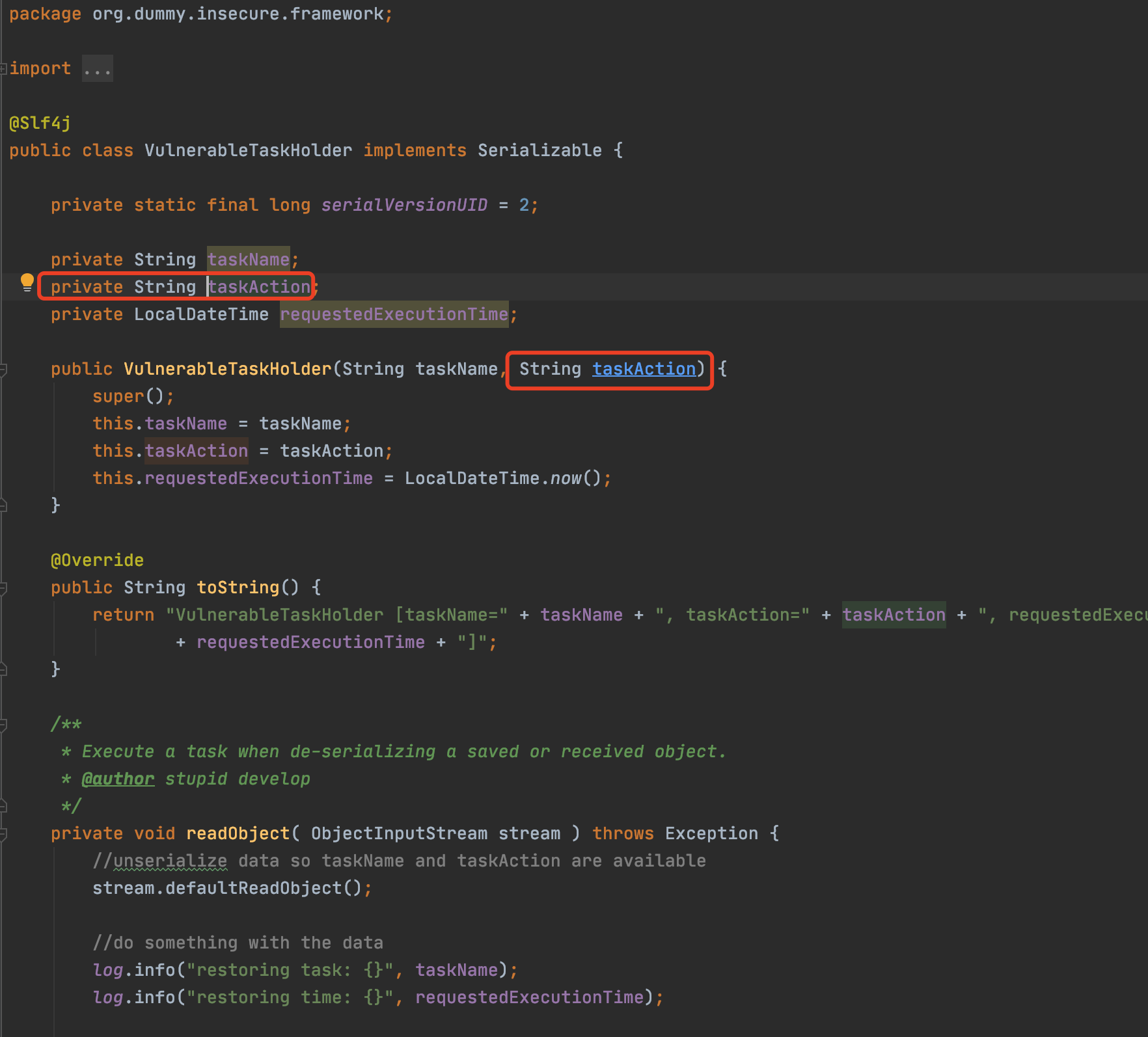1148x1037 pixels.
Task: Click the Serializable interface name
Action: 540,150
